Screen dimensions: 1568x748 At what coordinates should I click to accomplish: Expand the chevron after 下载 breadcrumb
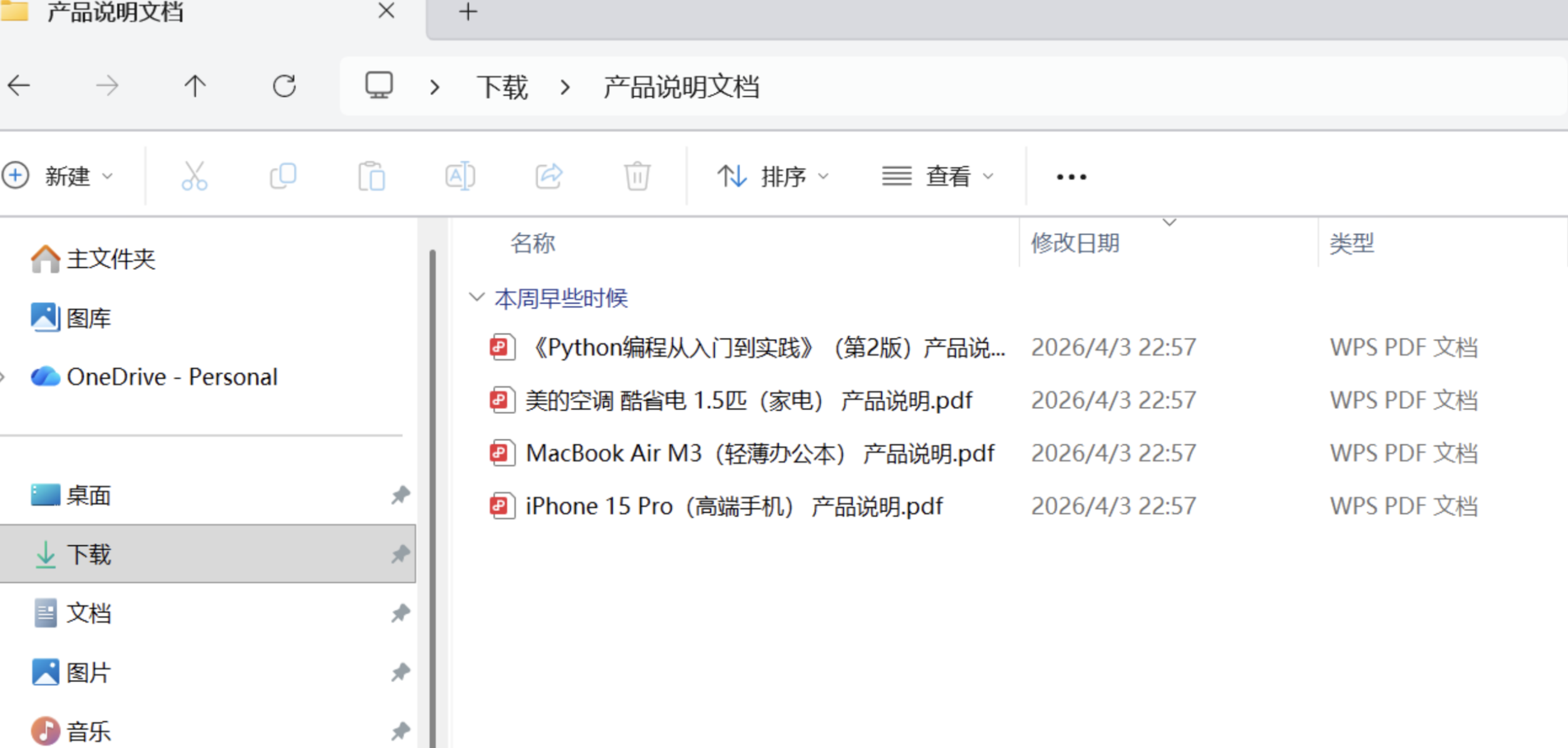pyautogui.click(x=565, y=87)
